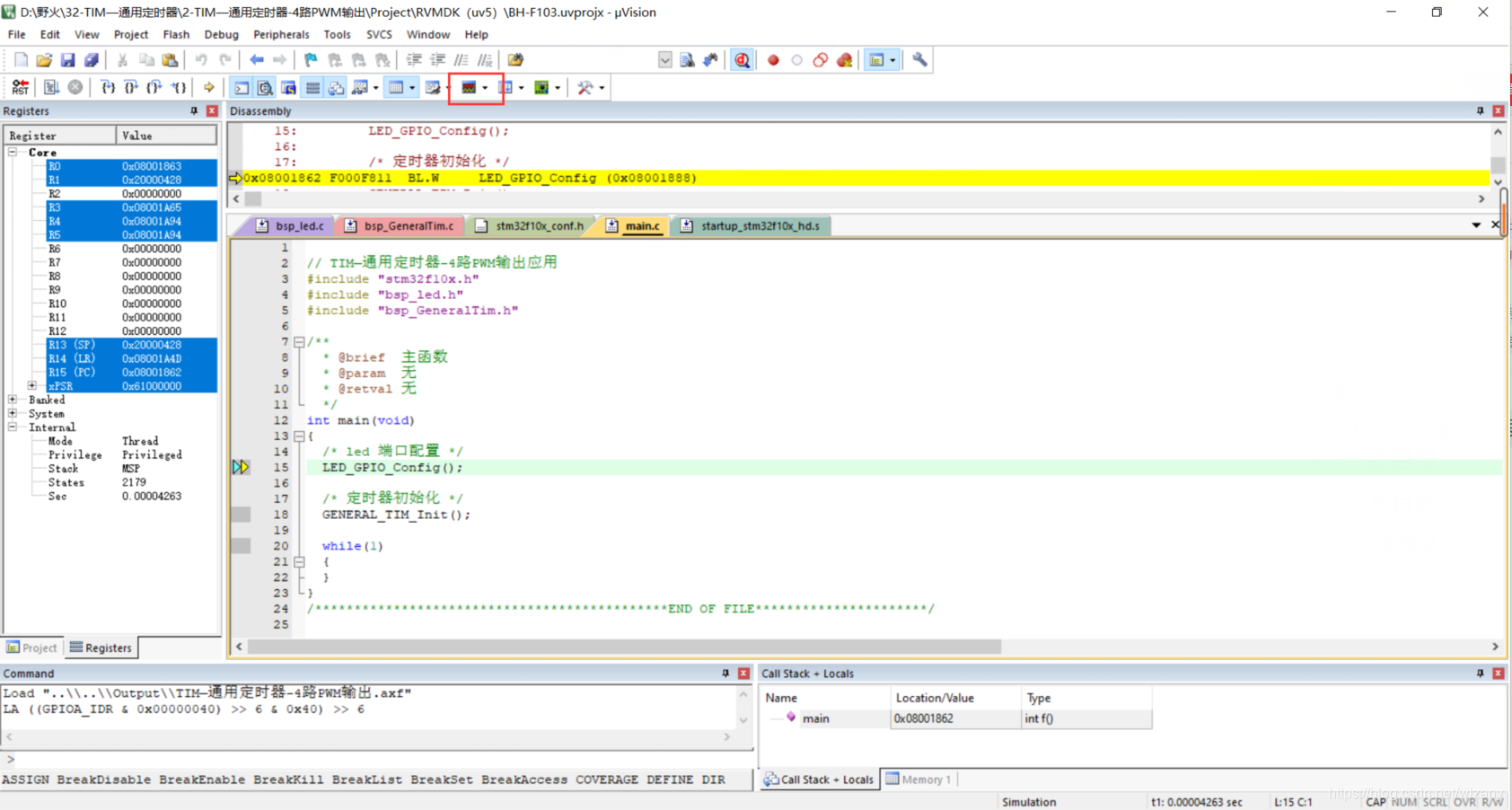Viewport: 1512px width, 810px height.
Task: Toggle pin on Call Stack panel
Action: pos(1481,673)
